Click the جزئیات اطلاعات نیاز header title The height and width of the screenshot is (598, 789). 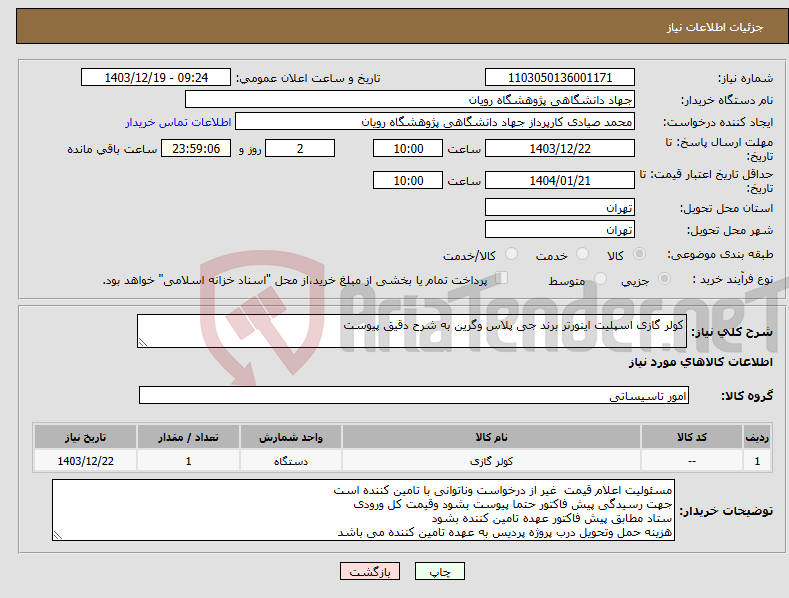click(x=715, y=27)
